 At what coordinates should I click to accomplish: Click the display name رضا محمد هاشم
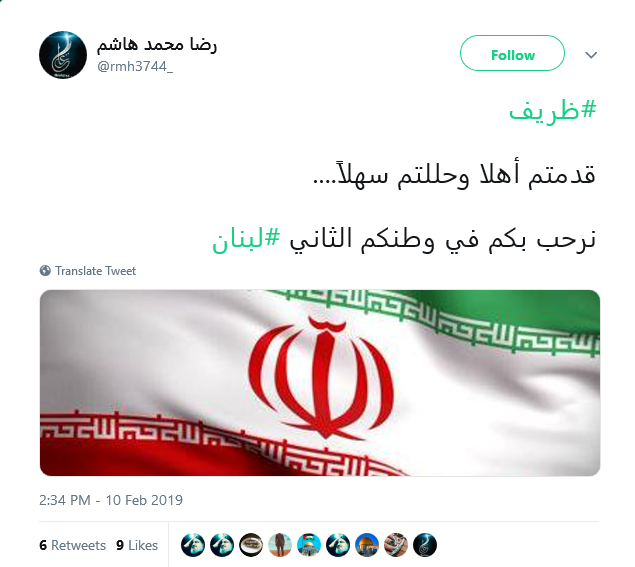(x=157, y=44)
